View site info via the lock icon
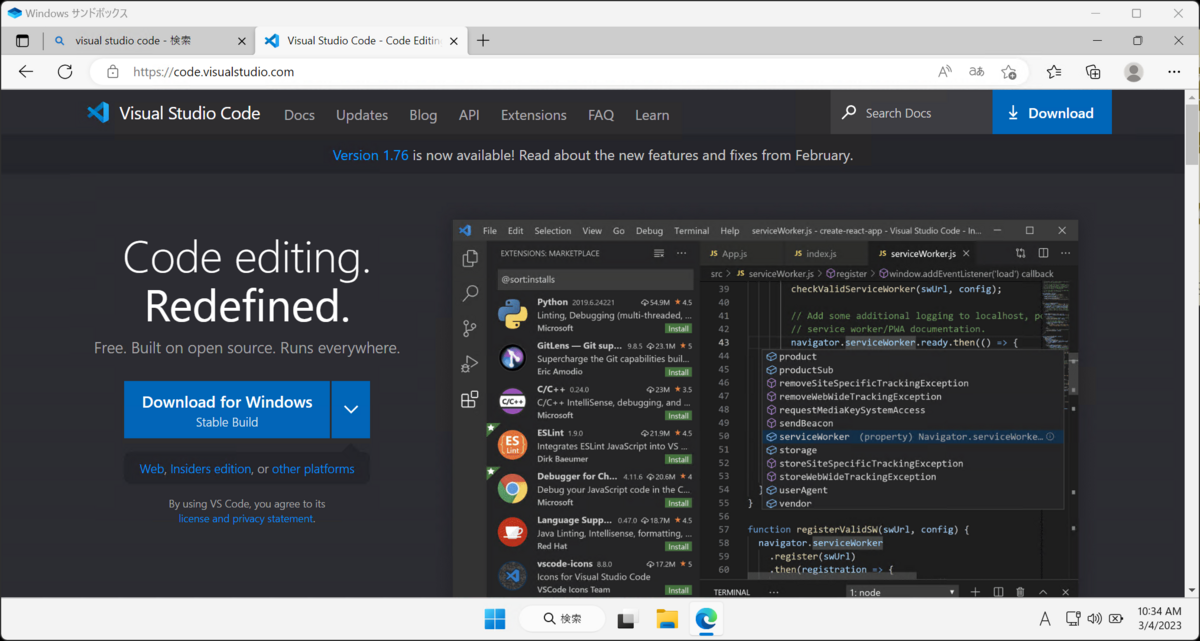 point(113,72)
